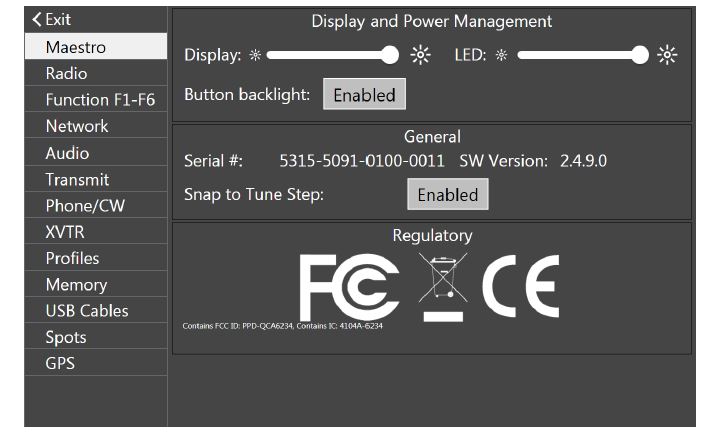The width and height of the screenshot is (708, 438).
Task: Open the Radio settings menu
Action: (96, 73)
